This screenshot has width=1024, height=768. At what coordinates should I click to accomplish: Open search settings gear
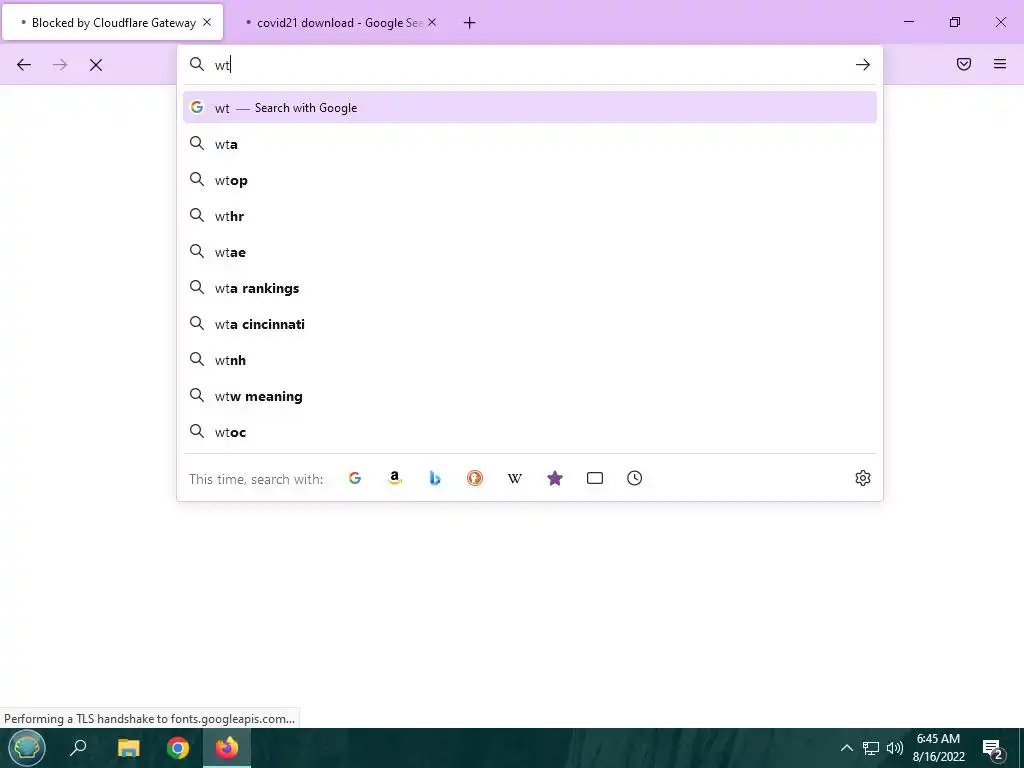click(x=863, y=478)
